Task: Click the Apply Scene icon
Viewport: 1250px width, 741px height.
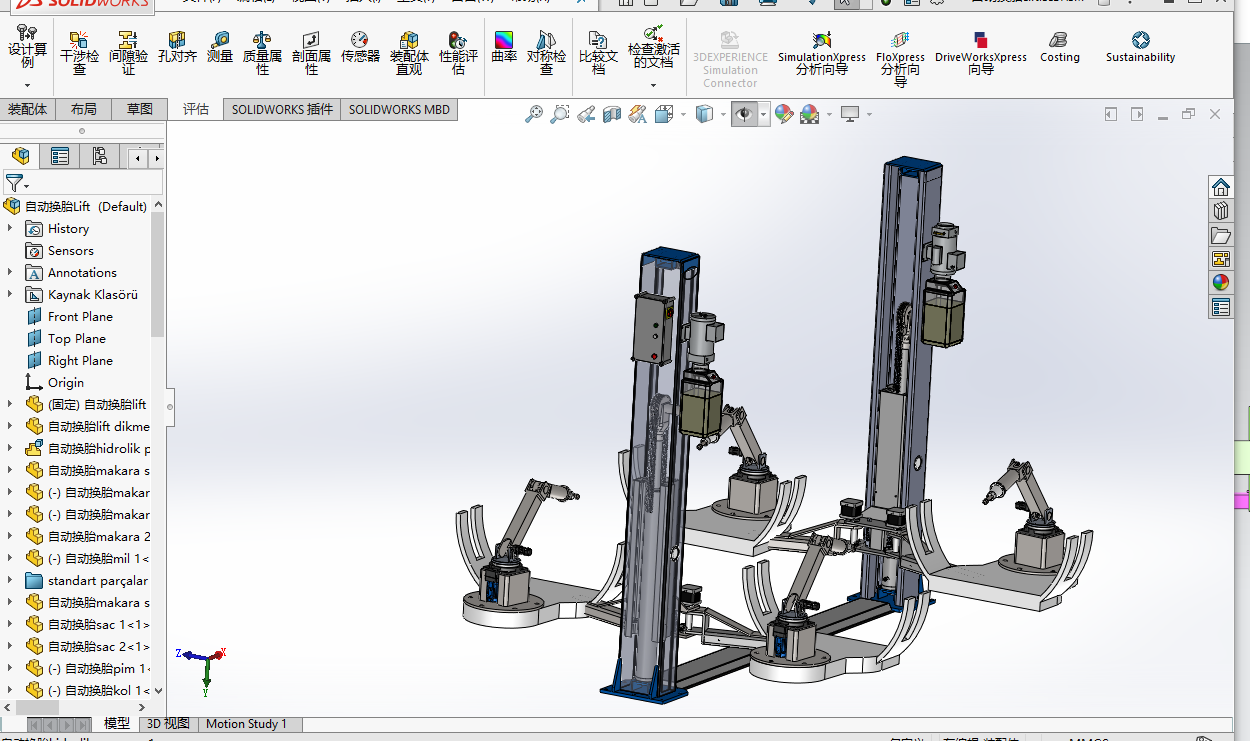Action: click(x=809, y=115)
